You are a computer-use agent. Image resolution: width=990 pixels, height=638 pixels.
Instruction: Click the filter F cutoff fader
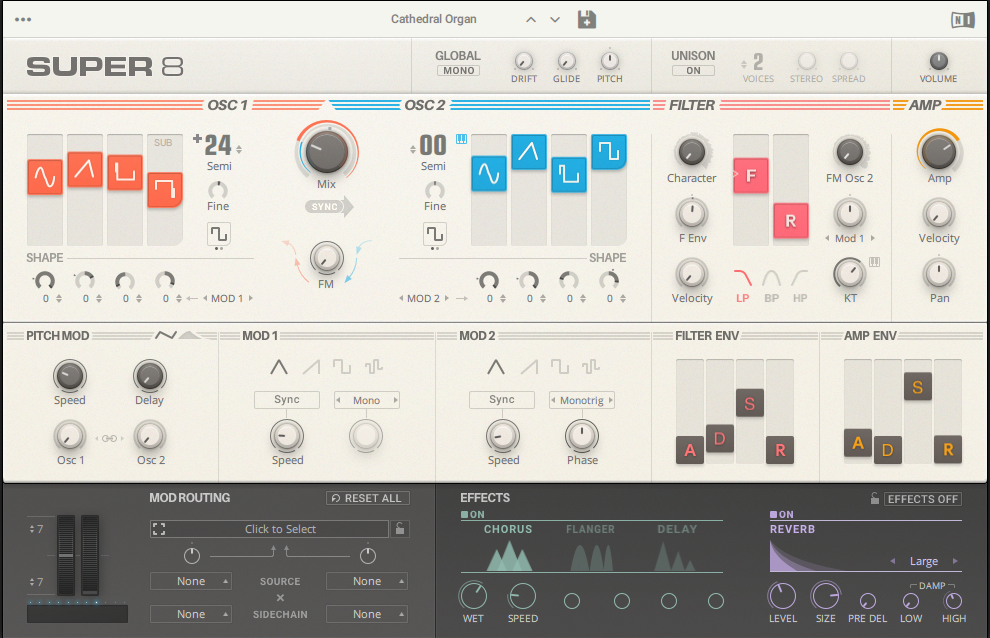pyautogui.click(x=751, y=176)
